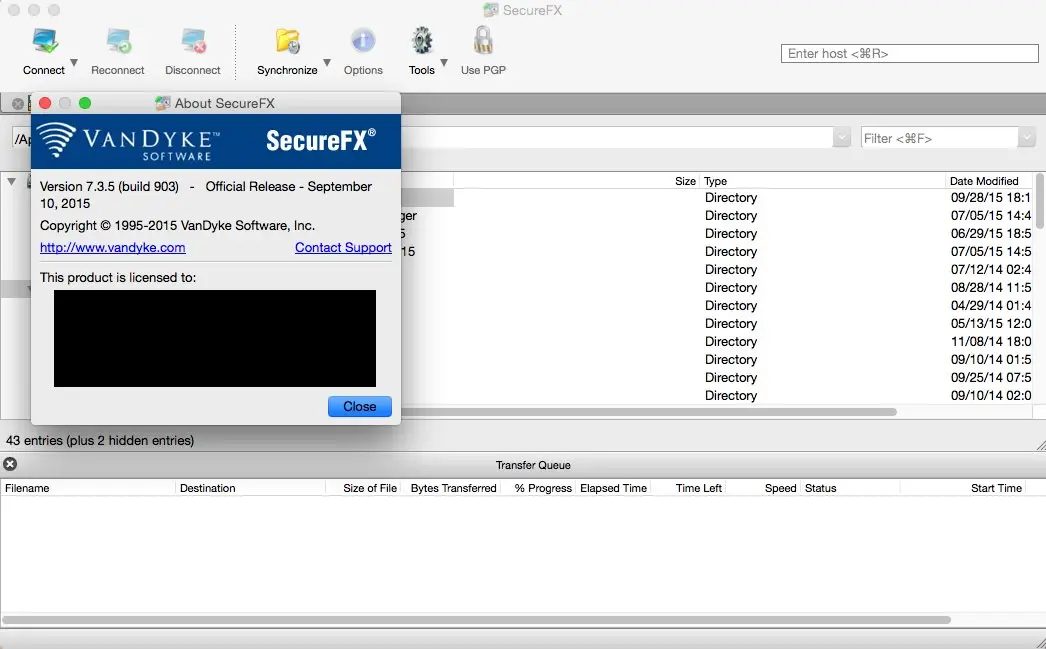Screen dimensions: 1046x649
Task: Click Directory type in the 07/05/15 14:4 row
Action: pyautogui.click(x=730, y=215)
